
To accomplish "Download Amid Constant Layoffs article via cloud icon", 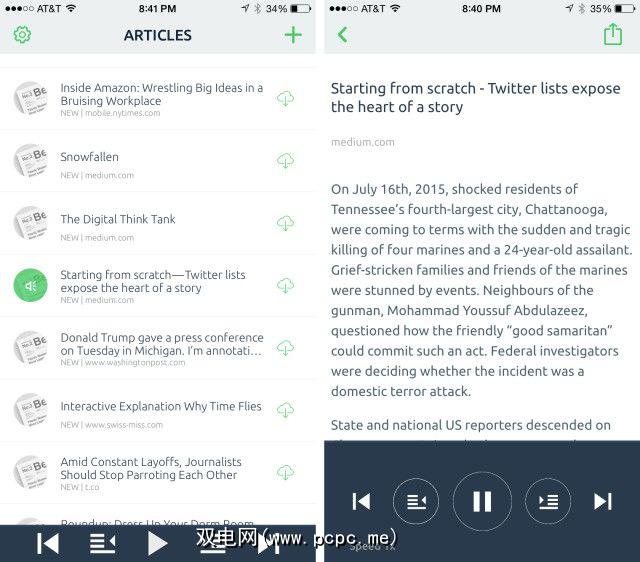I will click(x=285, y=472).
